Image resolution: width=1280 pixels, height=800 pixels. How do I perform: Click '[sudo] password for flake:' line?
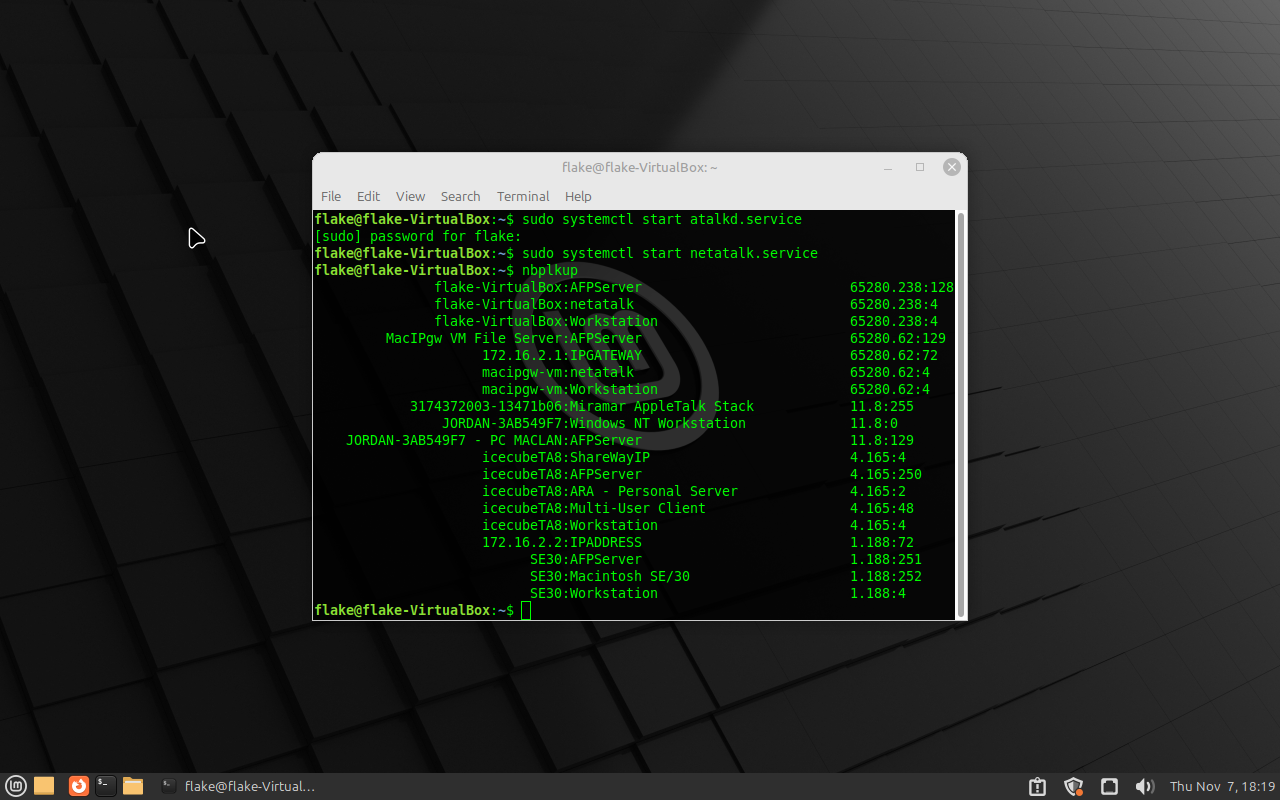[418, 236]
